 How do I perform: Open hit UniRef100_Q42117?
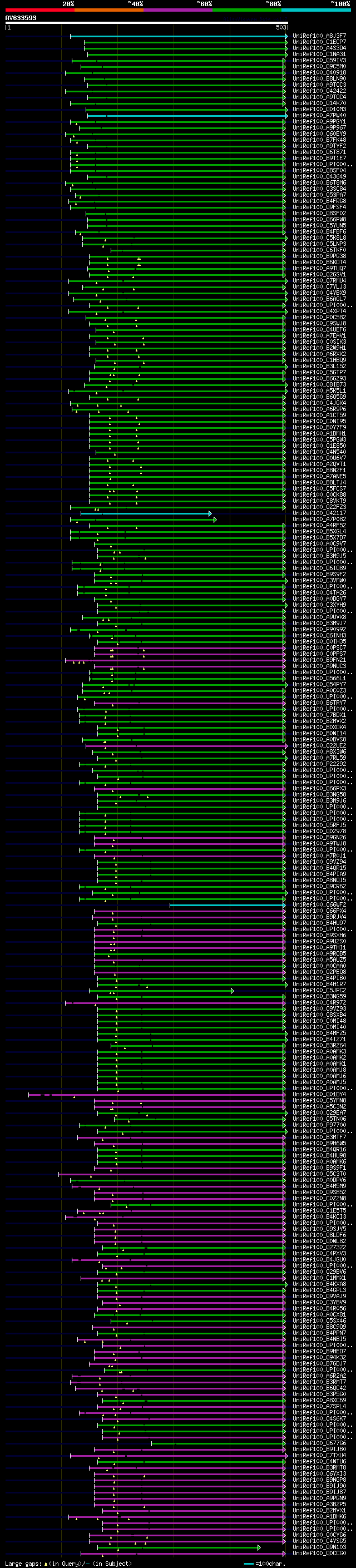319,513
